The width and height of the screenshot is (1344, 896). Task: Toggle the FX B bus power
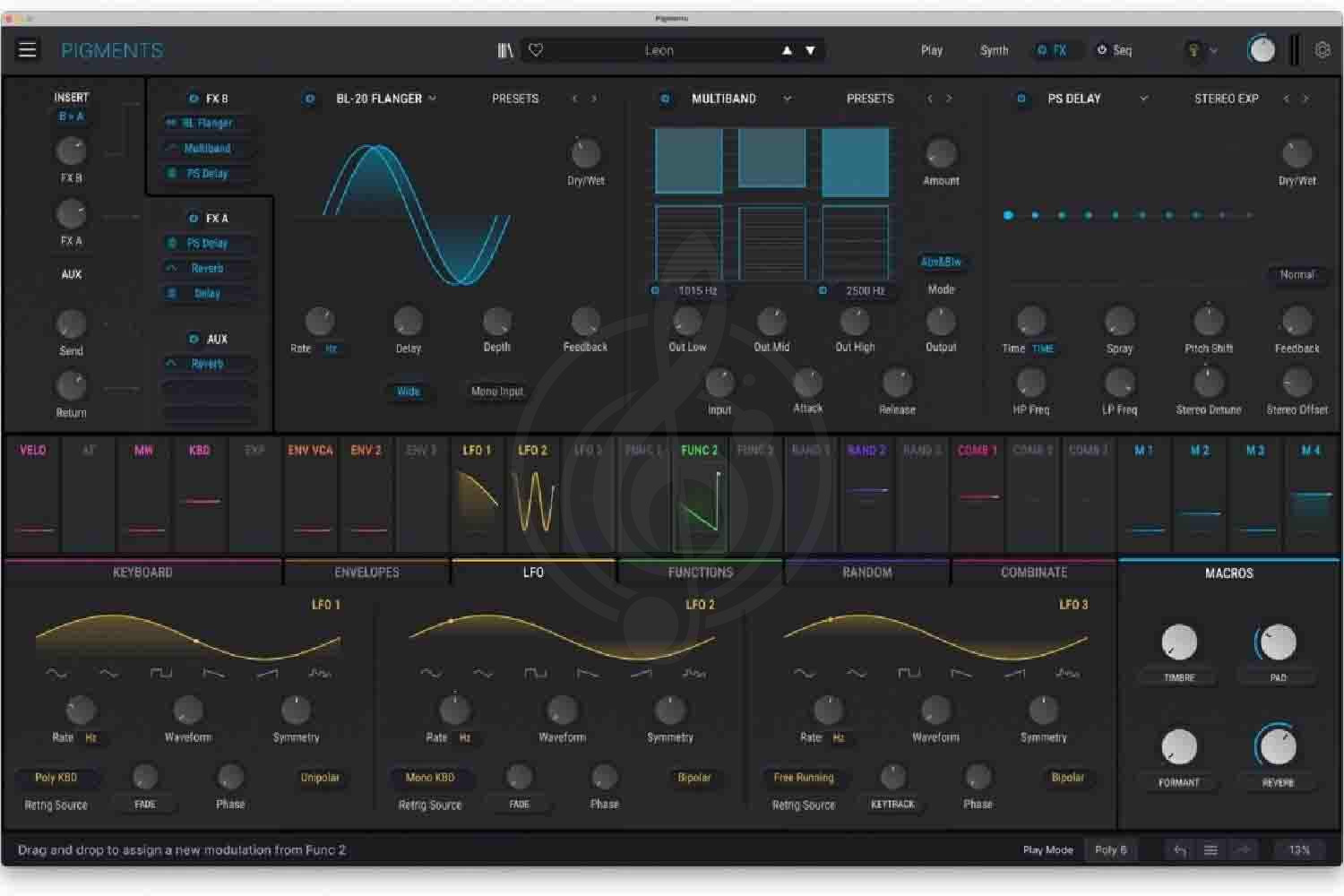[x=193, y=99]
